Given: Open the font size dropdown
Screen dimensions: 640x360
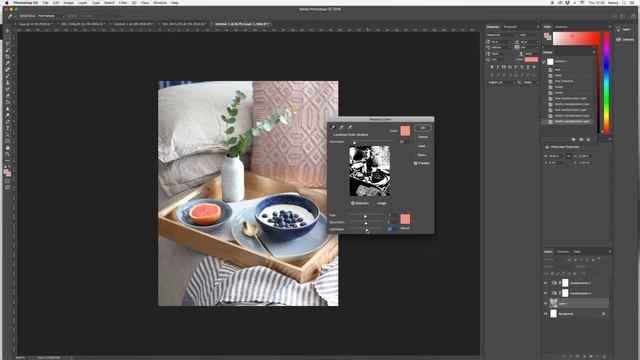Looking at the screenshot, I should pyautogui.click(x=502, y=42).
